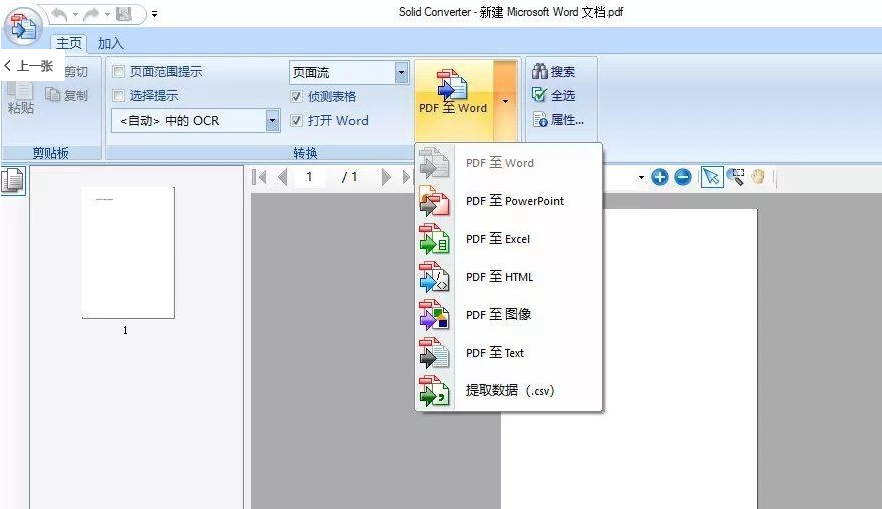Collapse the PDF 至 Word split-button arrow
This screenshot has width=882, height=509.
coord(505,101)
